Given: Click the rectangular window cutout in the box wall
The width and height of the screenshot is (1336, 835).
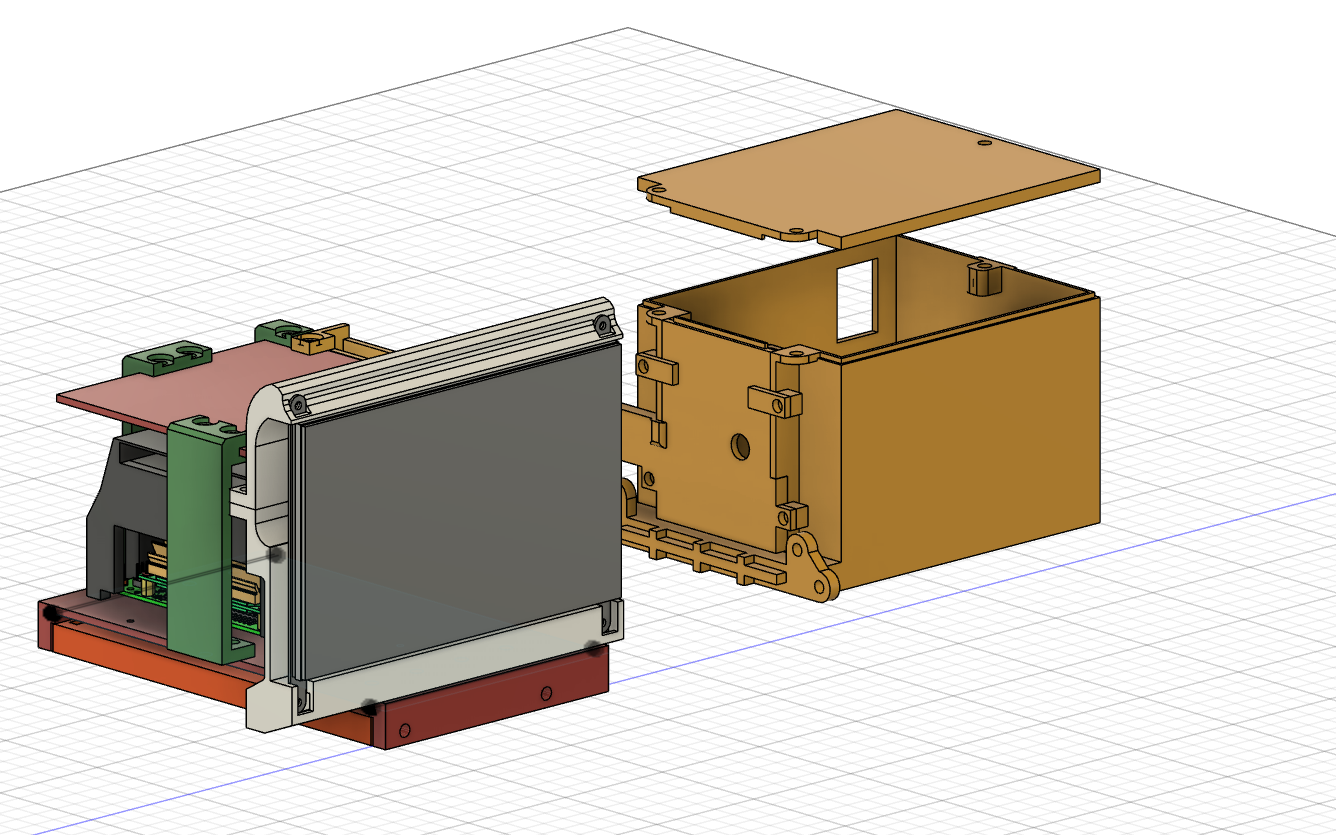Looking at the screenshot, I should click(857, 299).
